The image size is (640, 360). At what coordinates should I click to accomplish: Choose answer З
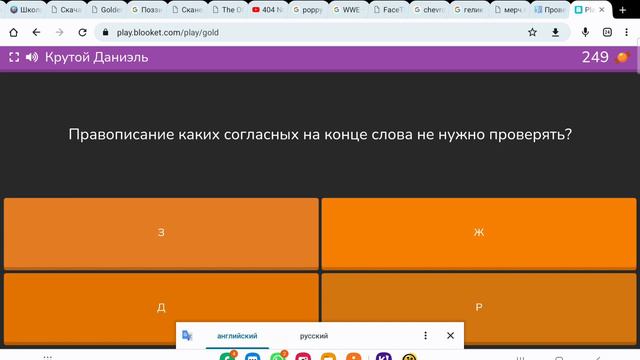(161, 233)
